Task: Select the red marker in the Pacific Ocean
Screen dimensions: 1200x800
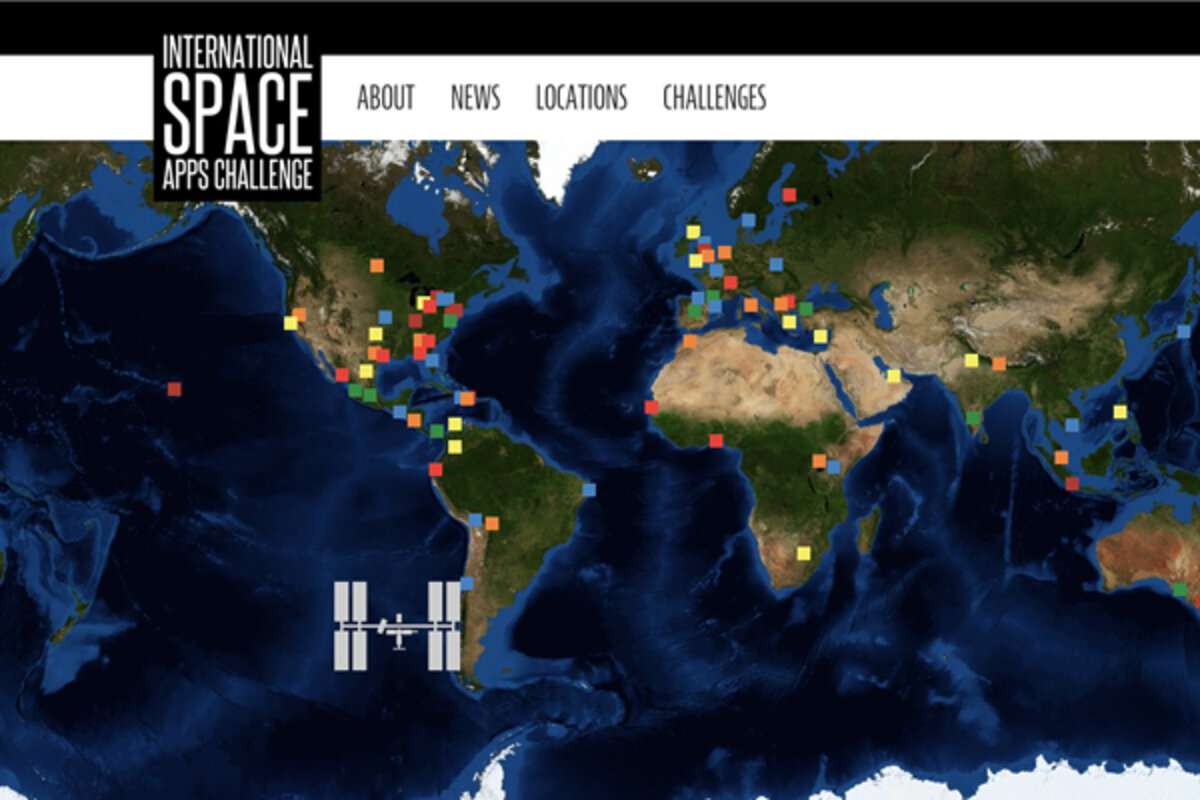Action: [174, 389]
